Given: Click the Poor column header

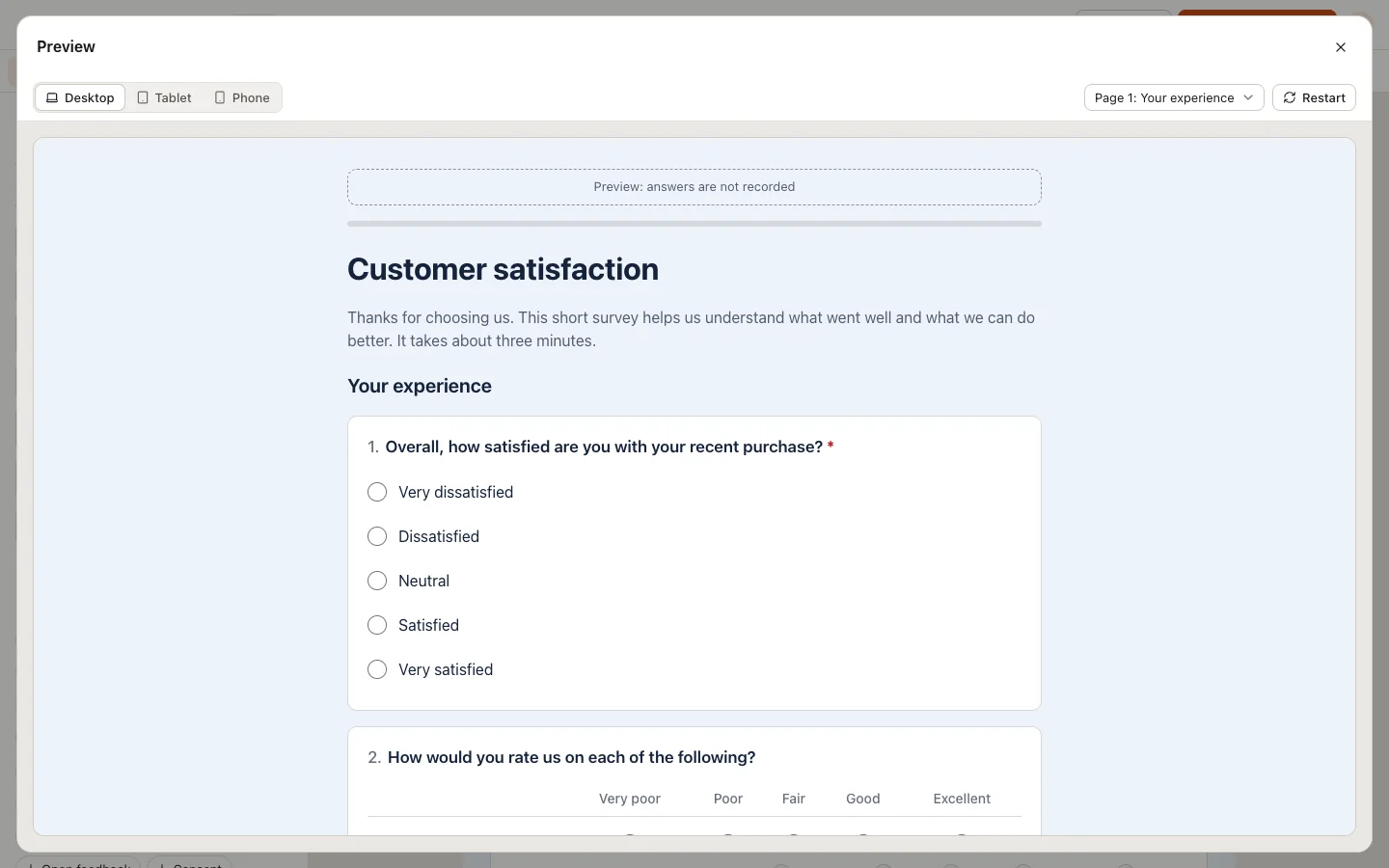Looking at the screenshot, I should point(728,799).
